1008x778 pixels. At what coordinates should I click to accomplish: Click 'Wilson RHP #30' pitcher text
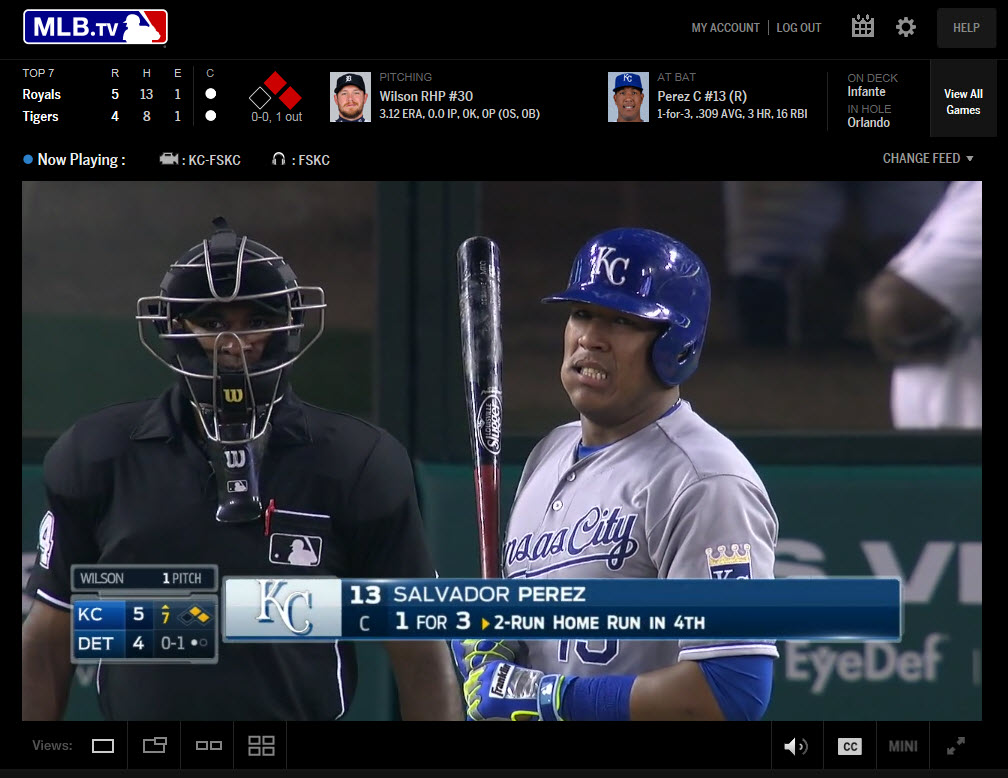[x=426, y=96]
